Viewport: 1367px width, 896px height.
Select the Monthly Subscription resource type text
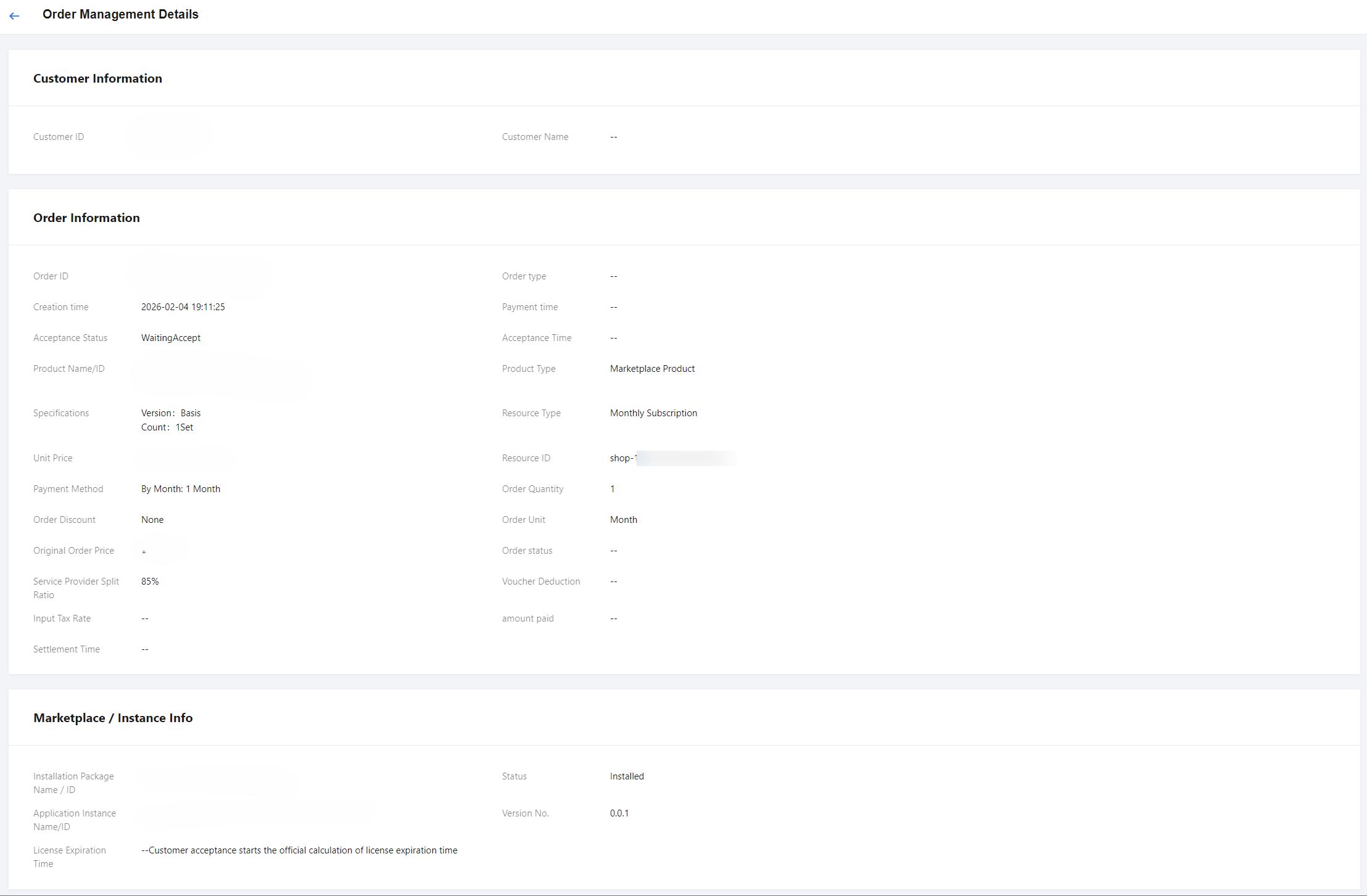[x=653, y=413]
